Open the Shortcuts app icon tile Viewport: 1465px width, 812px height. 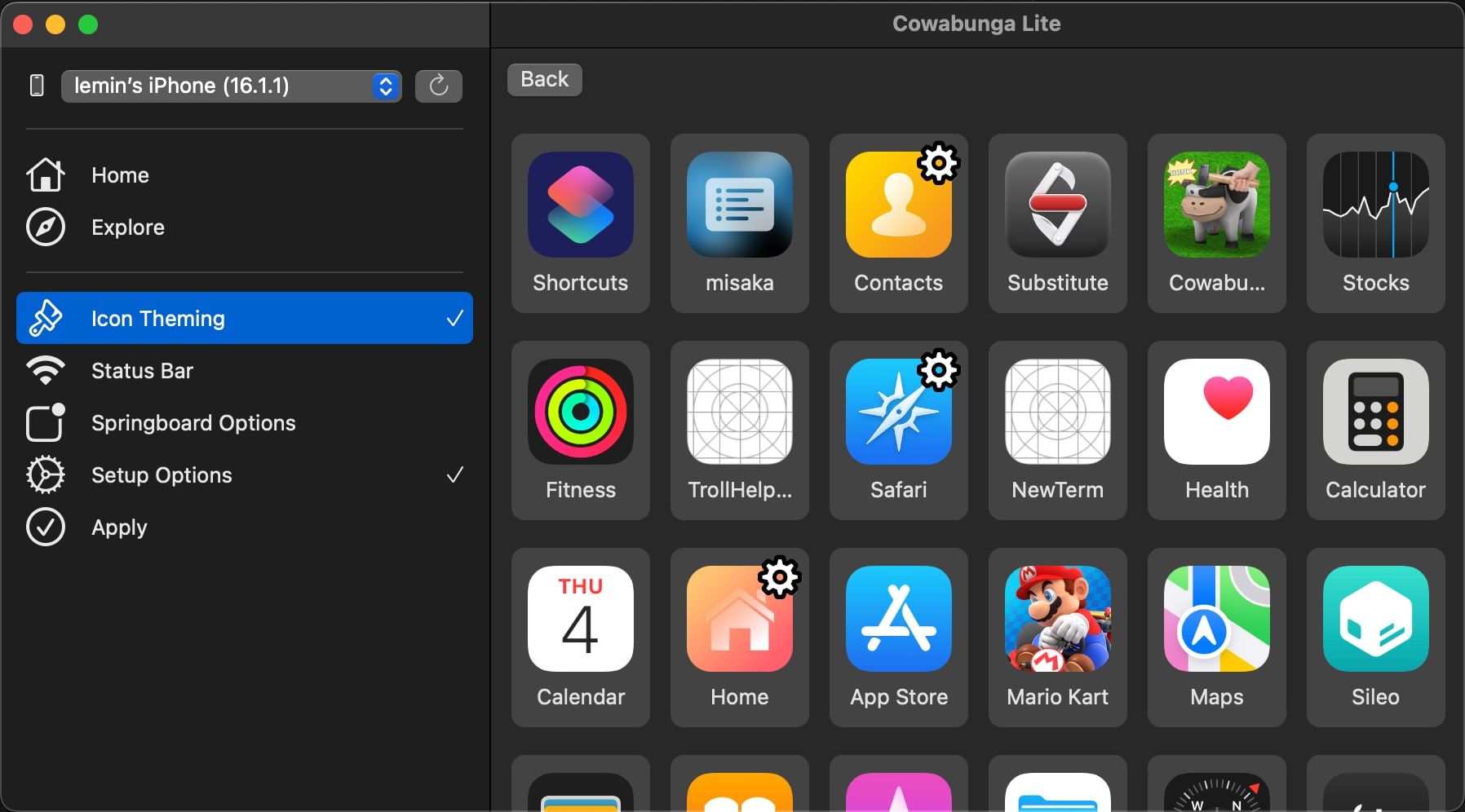581,223
